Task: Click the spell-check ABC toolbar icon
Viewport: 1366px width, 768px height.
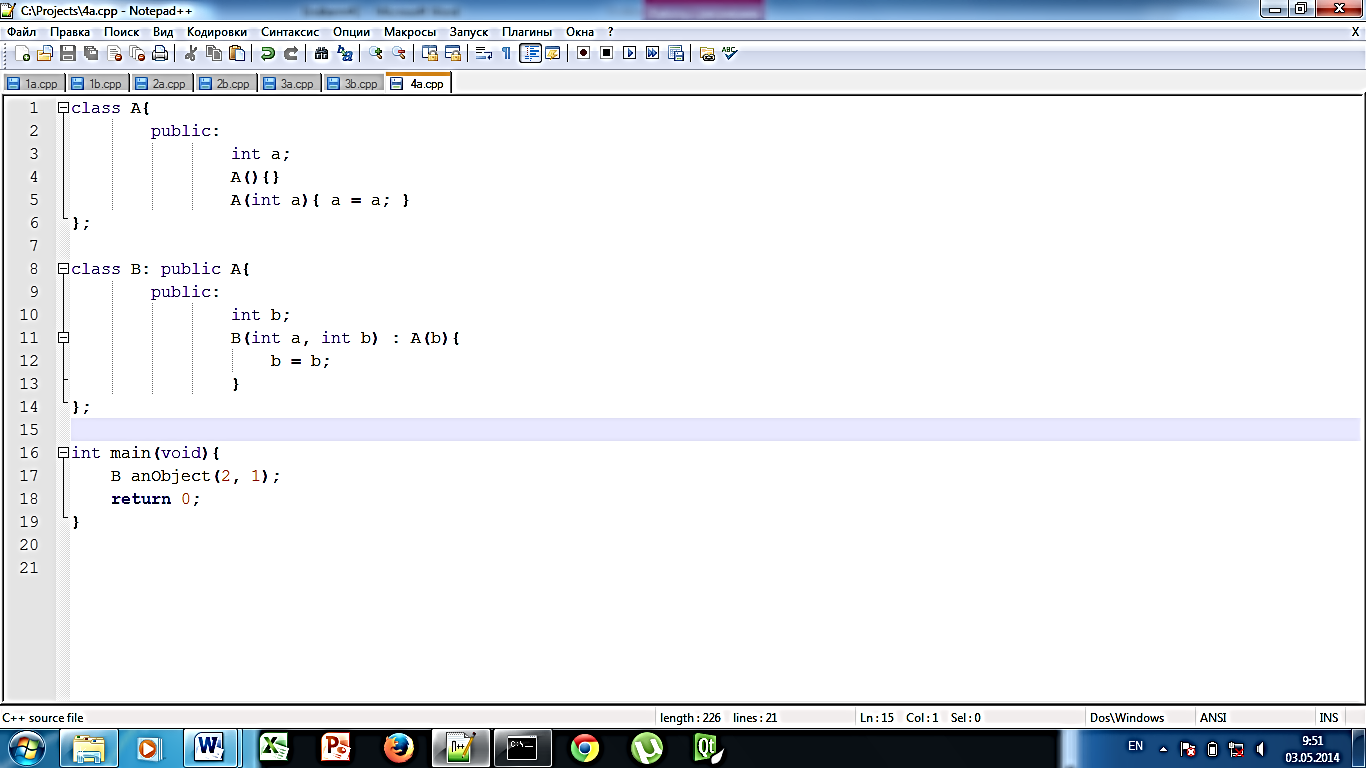Action: click(729, 53)
